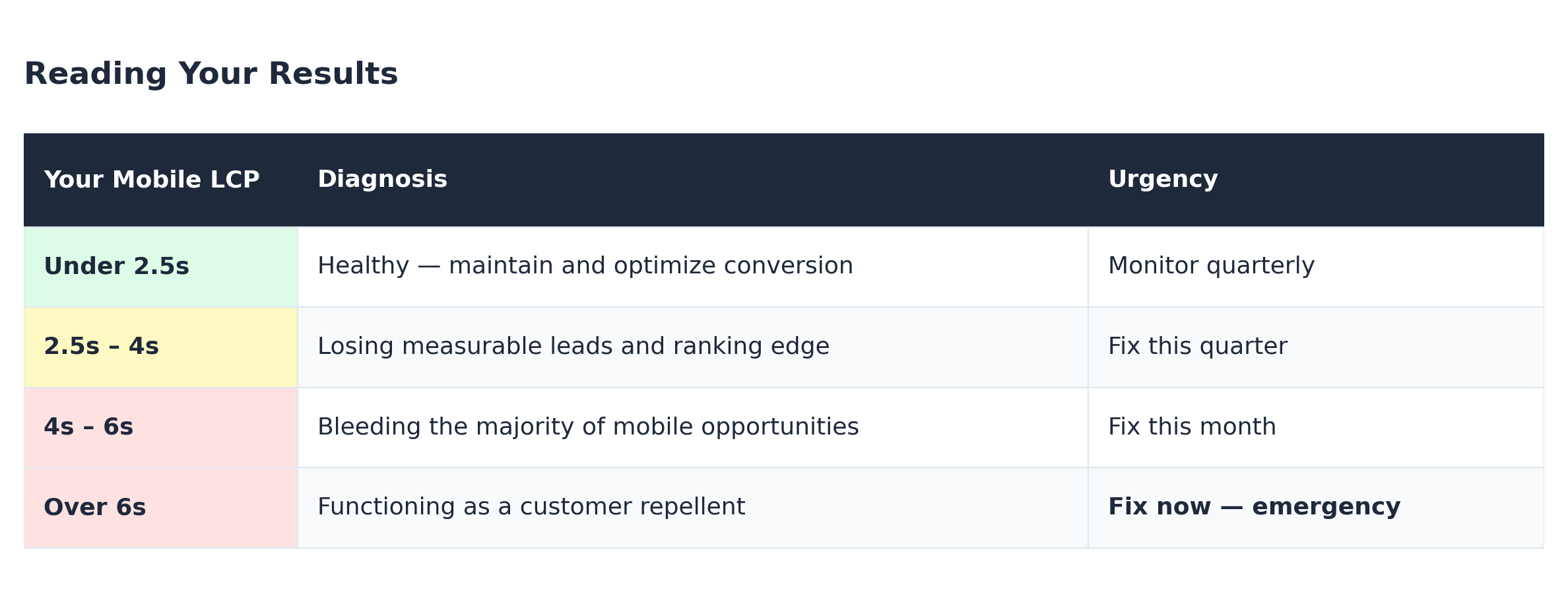Select the Monitor quarterly cell
This screenshot has width=1568, height=591.
click(1316, 267)
